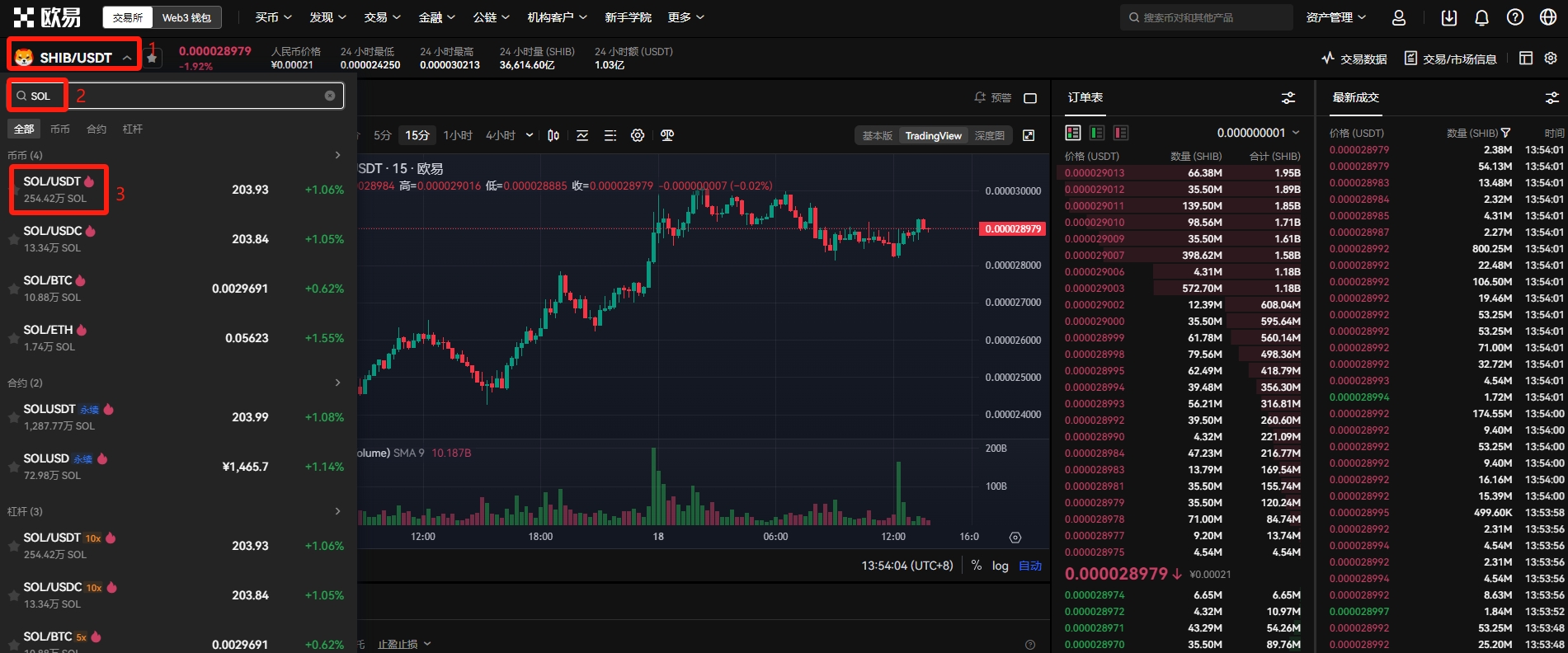Expand the 金融 menu

tap(436, 17)
